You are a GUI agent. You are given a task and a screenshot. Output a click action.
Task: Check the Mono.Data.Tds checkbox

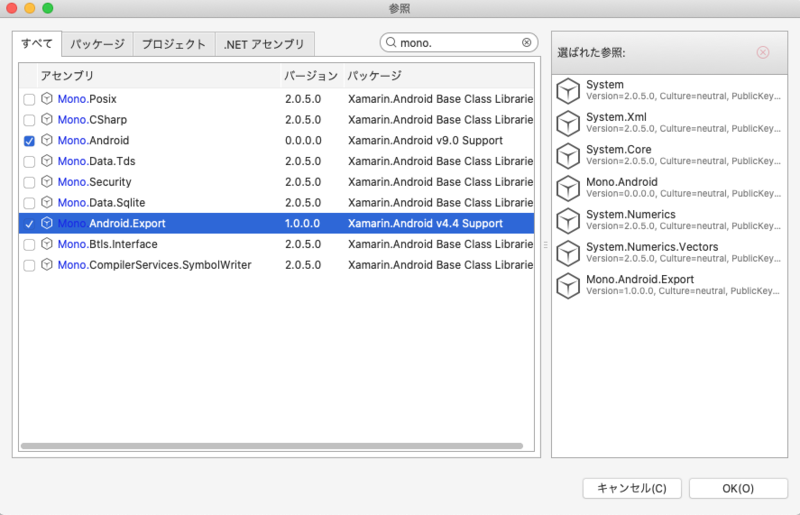point(29,161)
